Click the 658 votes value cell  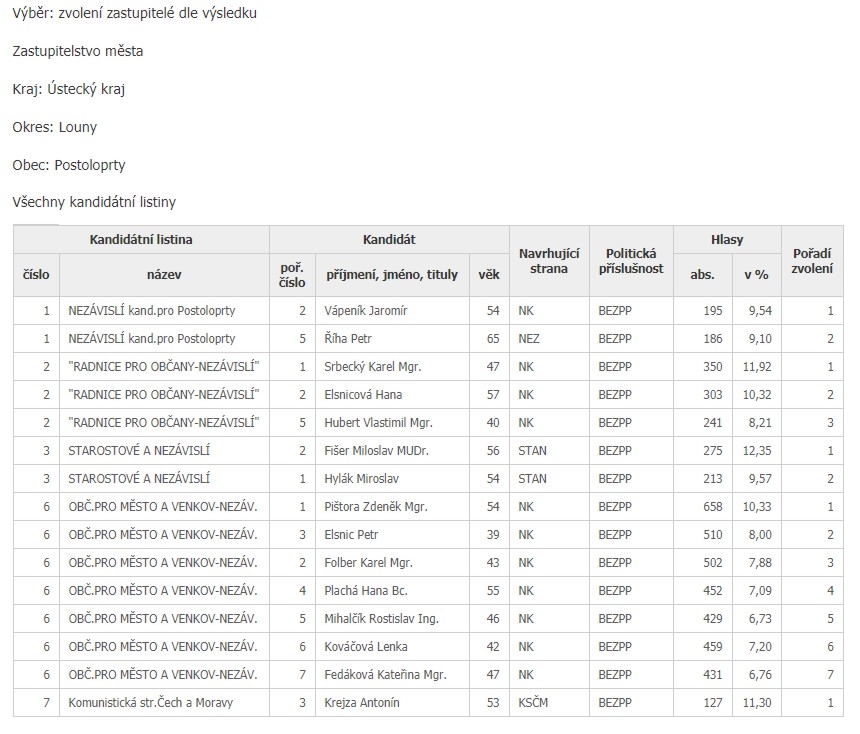(x=702, y=507)
